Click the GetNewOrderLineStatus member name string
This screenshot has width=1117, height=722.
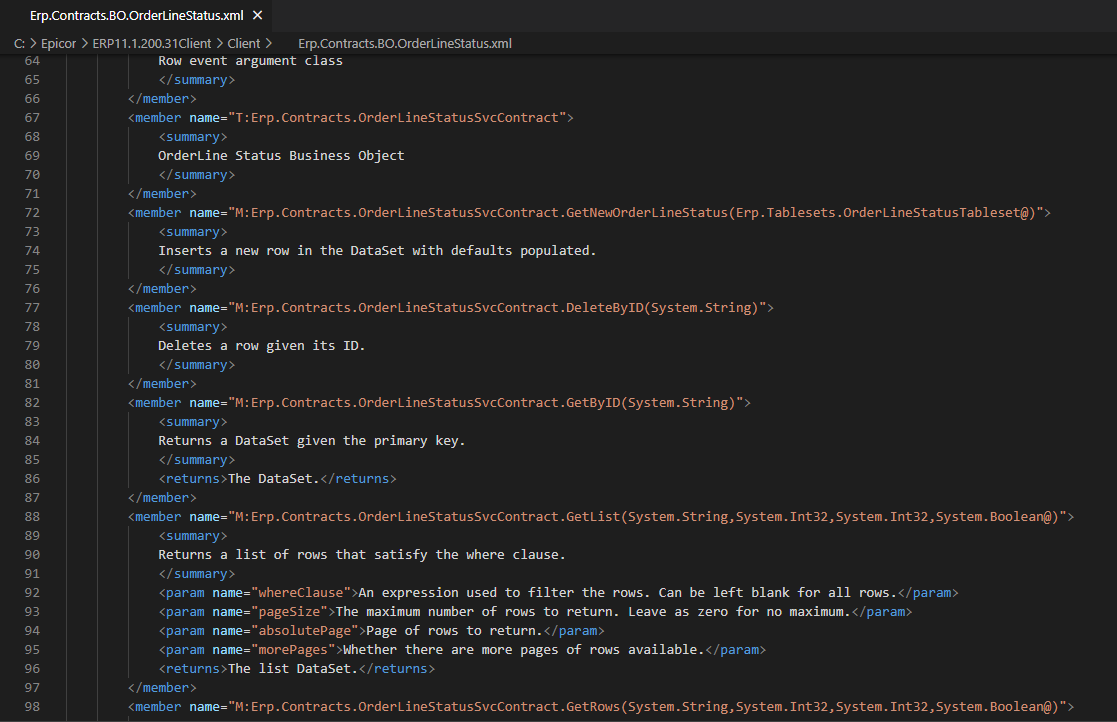pyautogui.click(x=635, y=212)
